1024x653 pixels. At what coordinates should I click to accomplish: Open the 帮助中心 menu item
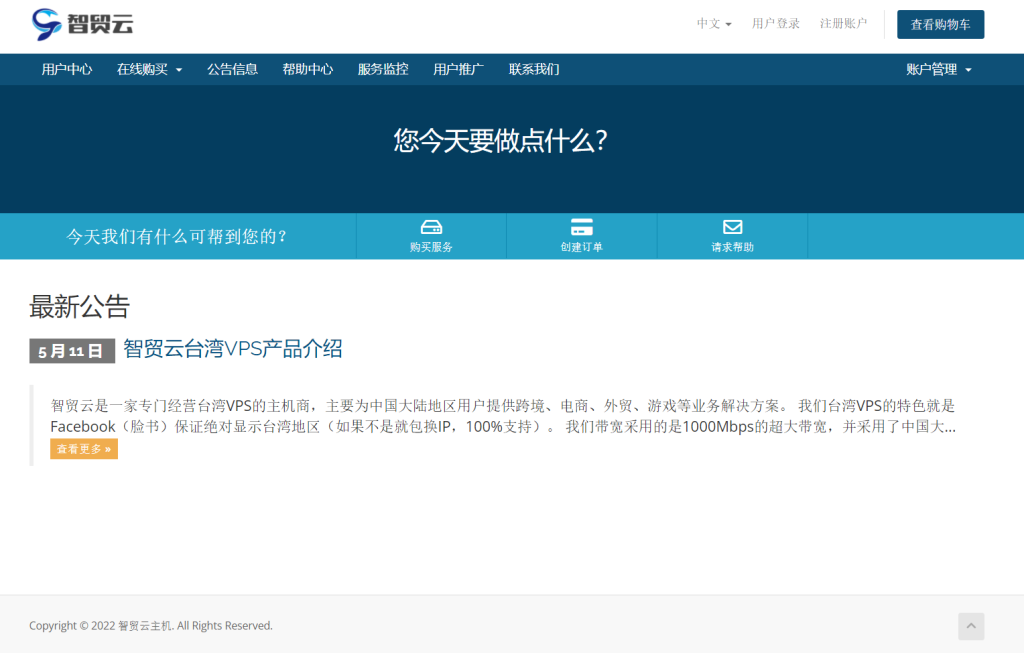tap(308, 69)
